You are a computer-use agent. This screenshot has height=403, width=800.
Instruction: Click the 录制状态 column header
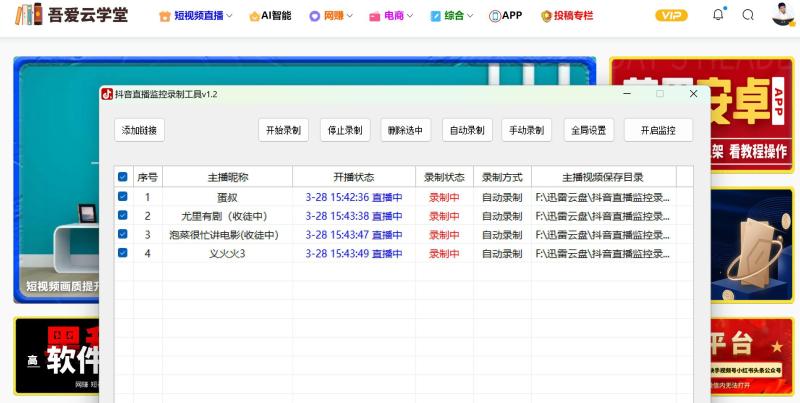tap(444, 177)
